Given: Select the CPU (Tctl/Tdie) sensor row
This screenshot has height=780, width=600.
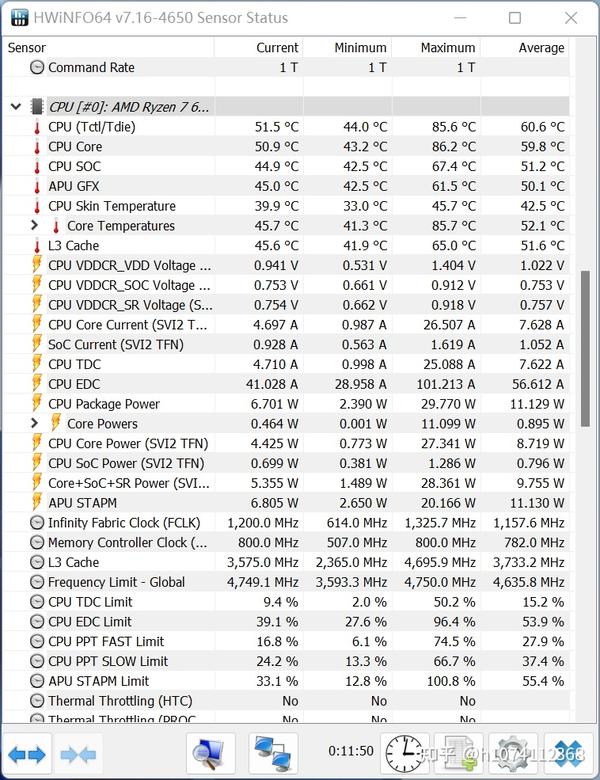Looking at the screenshot, I should (92, 127).
